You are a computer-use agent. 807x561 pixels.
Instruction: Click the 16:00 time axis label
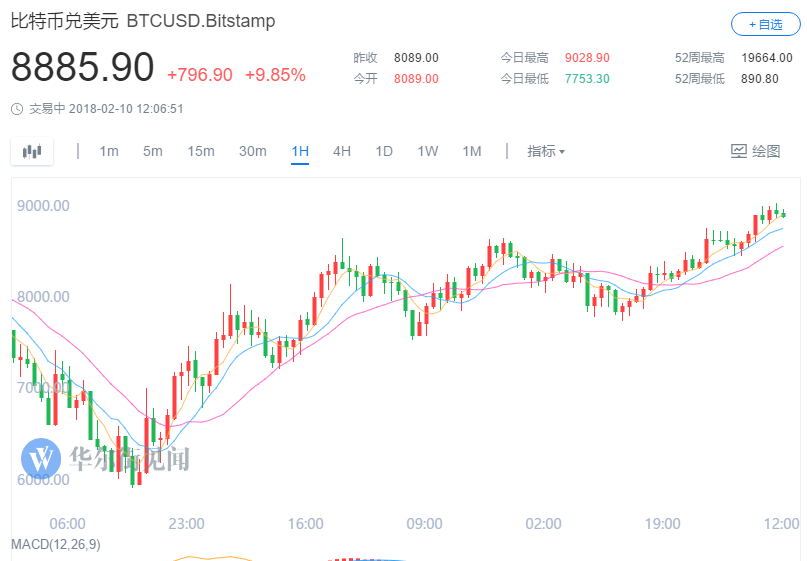click(305, 524)
